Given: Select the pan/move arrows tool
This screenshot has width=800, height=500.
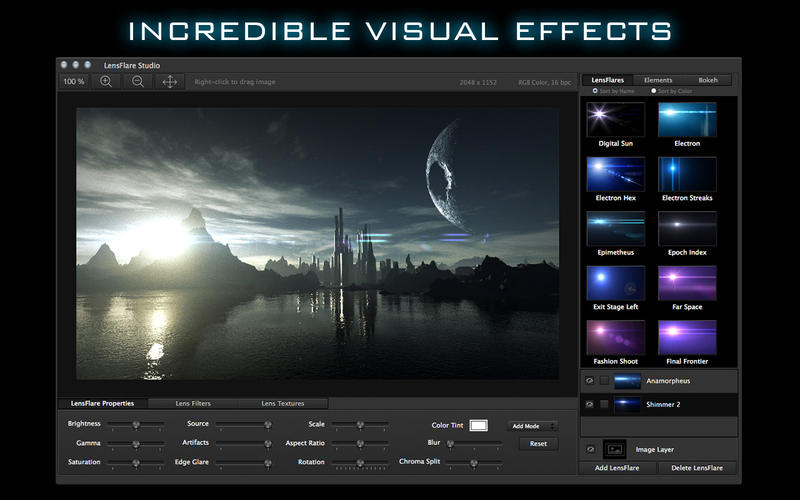Looking at the screenshot, I should pos(169,81).
